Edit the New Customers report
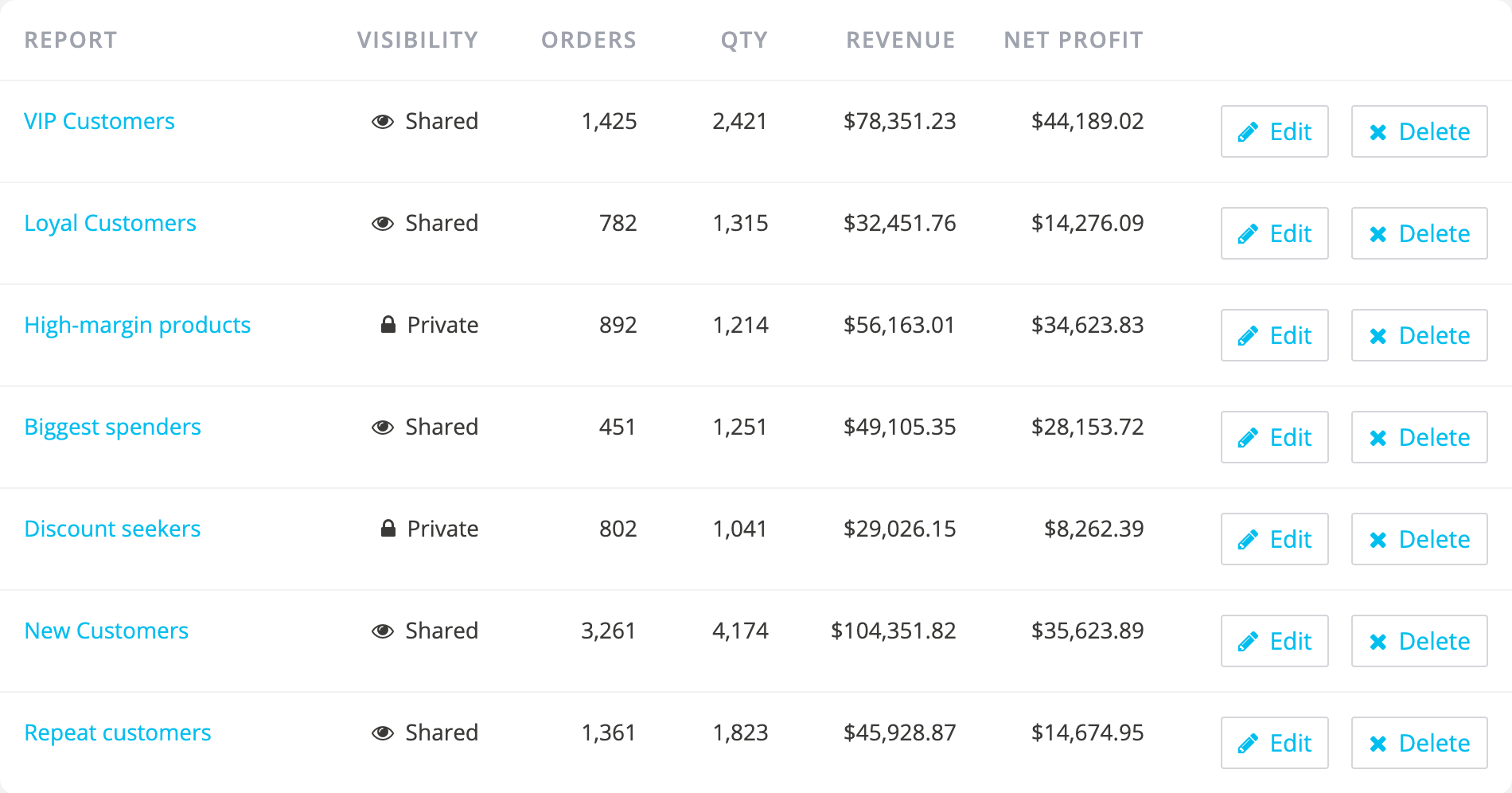Viewport: 1512px width, 793px height. (x=1275, y=641)
